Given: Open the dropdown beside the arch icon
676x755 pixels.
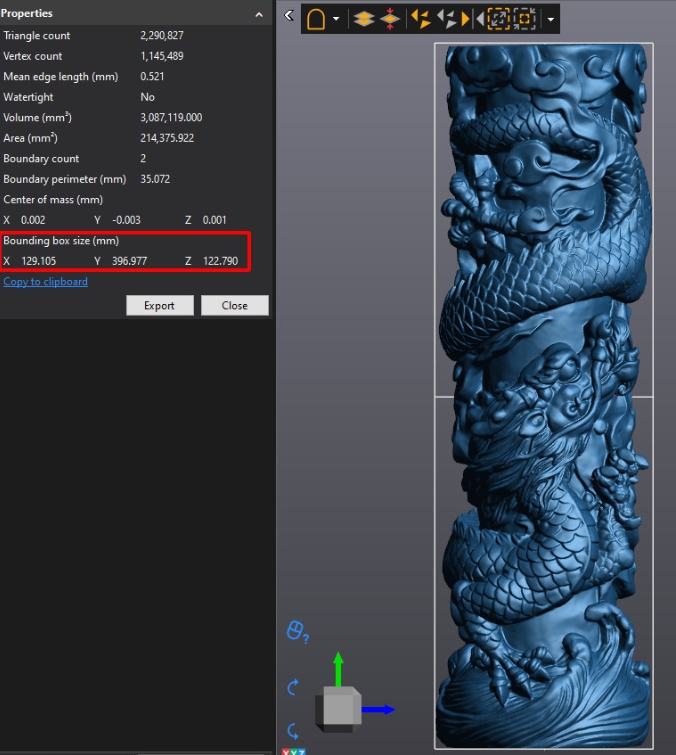Looking at the screenshot, I should pyautogui.click(x=336, y=19).
